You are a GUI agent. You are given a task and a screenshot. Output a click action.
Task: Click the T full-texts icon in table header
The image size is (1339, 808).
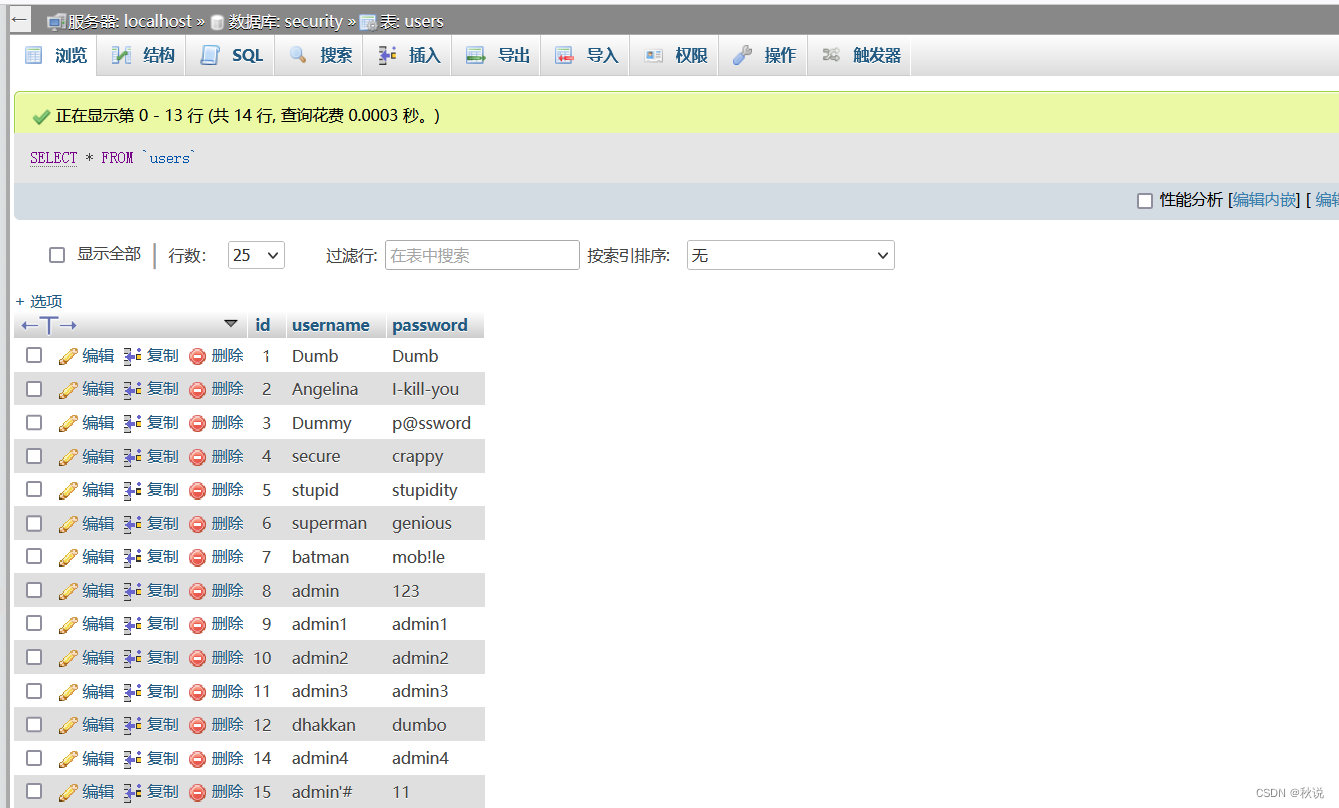point(49,325)
